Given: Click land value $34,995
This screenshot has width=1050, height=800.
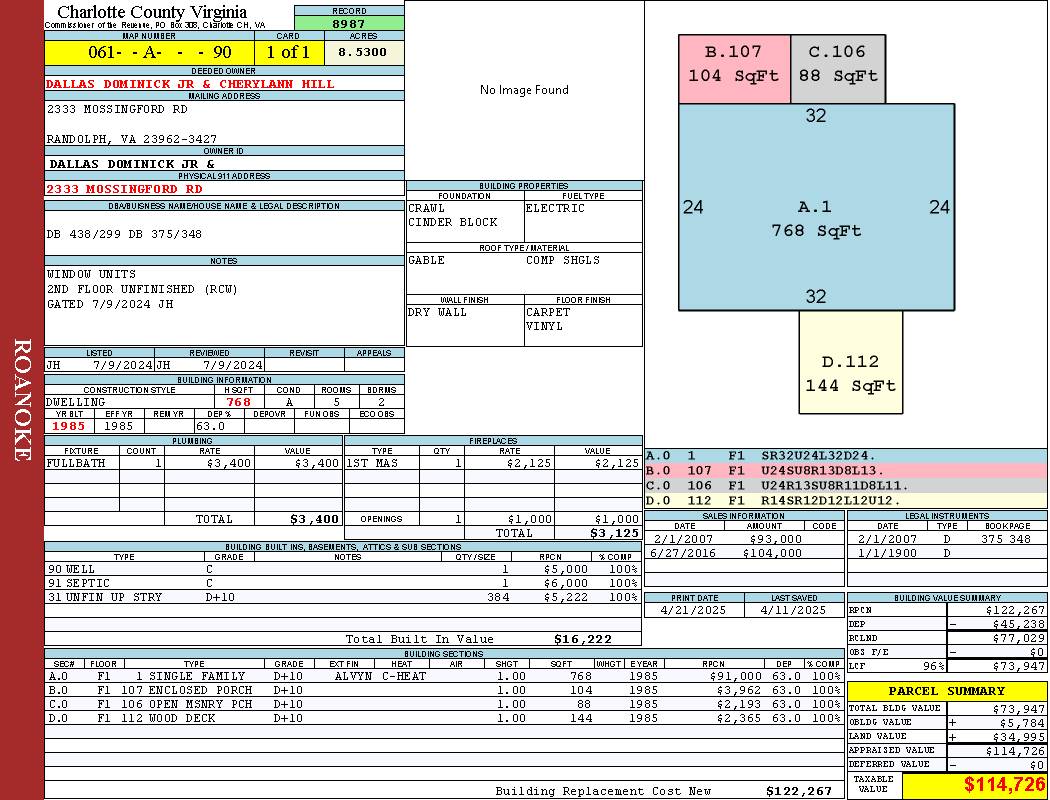Looking at the screenshot, I should 1019,736.
